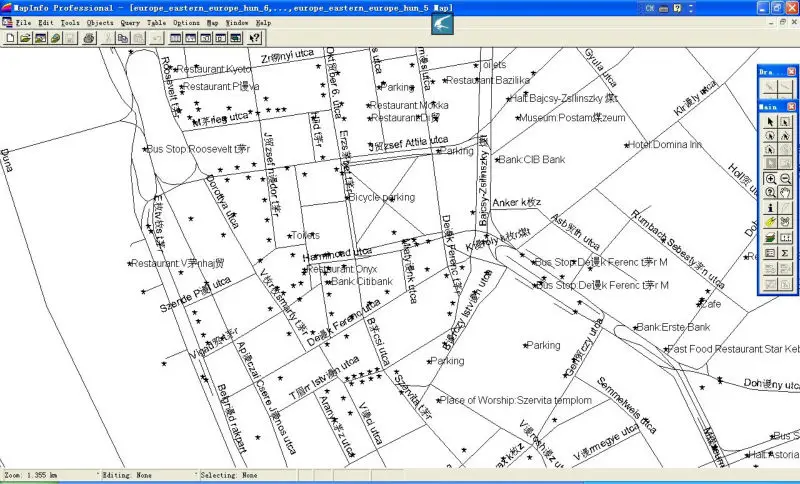
Task: Choose the arrow Select tool
Action: coord(770,123)
